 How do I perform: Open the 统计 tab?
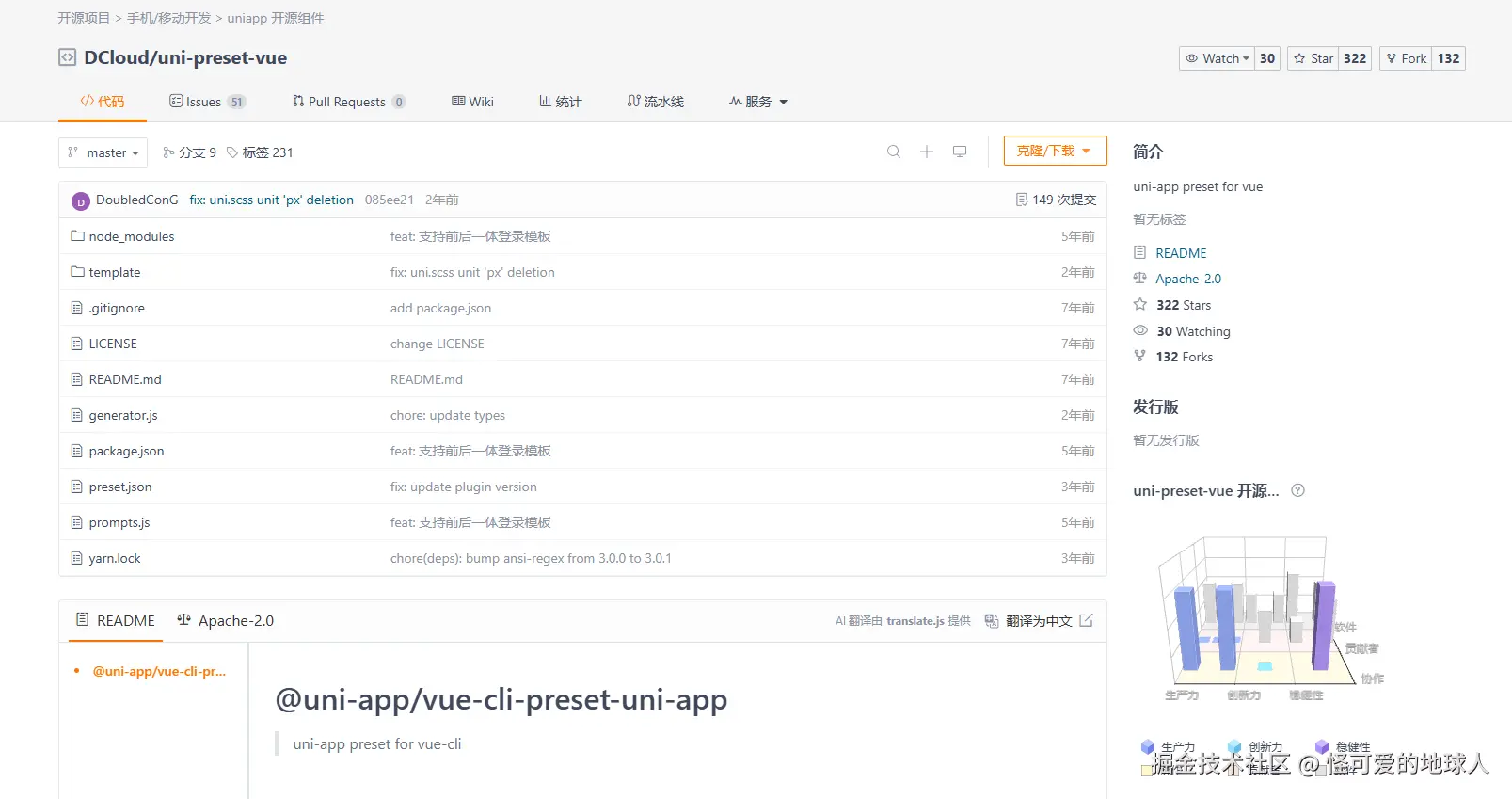pyautogui.click(x=561, y=102)
